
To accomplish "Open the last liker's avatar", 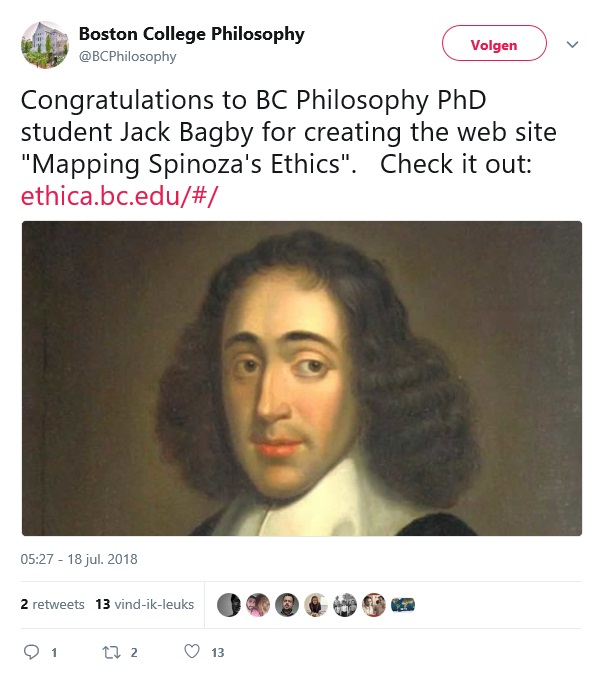I will click(402, 604).
